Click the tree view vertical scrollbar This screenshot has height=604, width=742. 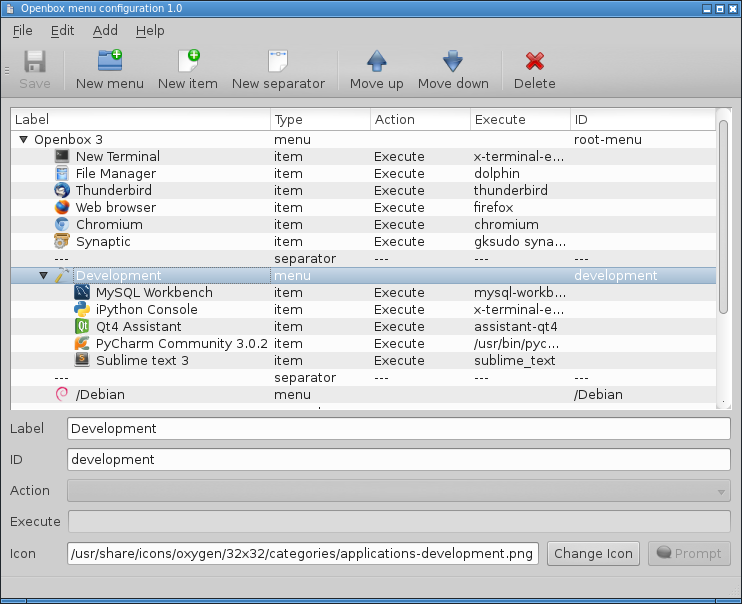(x=723, y=217)
